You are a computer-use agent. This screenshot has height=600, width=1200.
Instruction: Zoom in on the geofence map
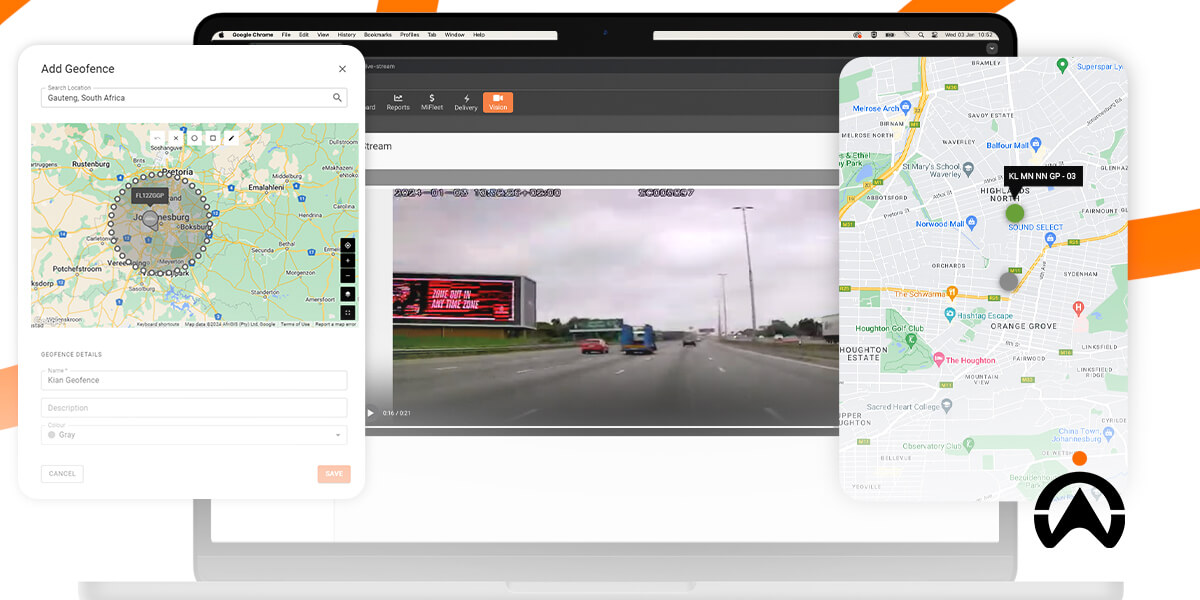point(348,260)
